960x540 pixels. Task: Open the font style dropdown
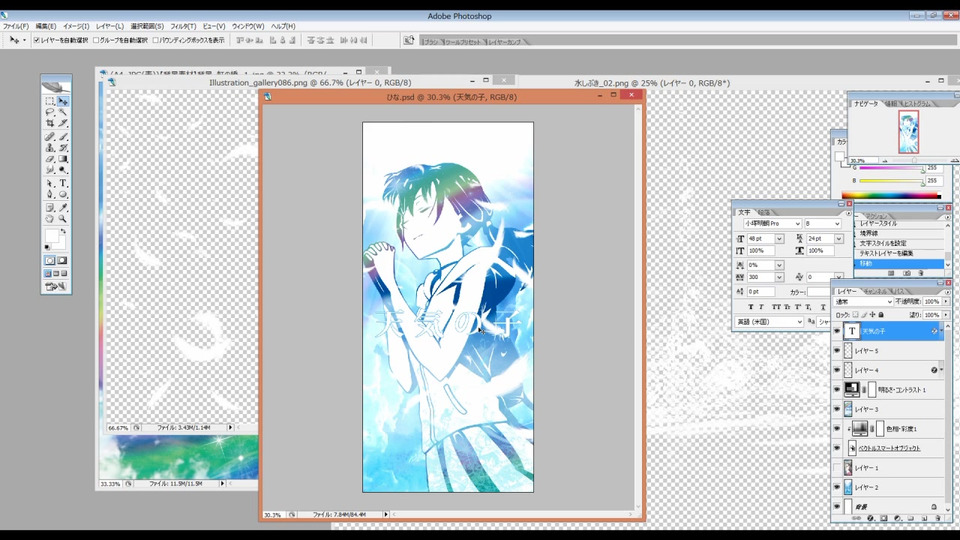pos(837,223)
